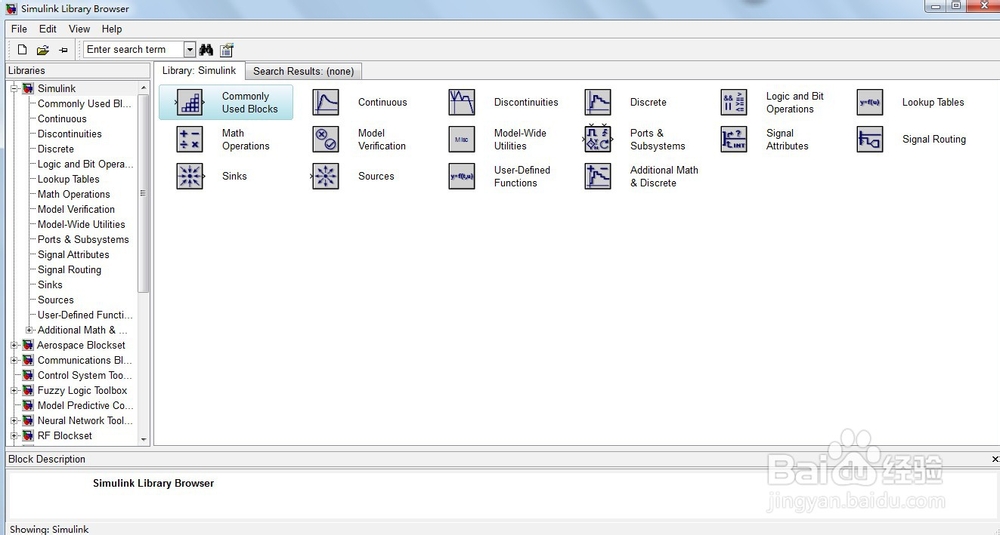The height and width of the screenshot is (535, 1000).
Task: Open the Lookup Tables library icon
Action: tap(870, 102)
